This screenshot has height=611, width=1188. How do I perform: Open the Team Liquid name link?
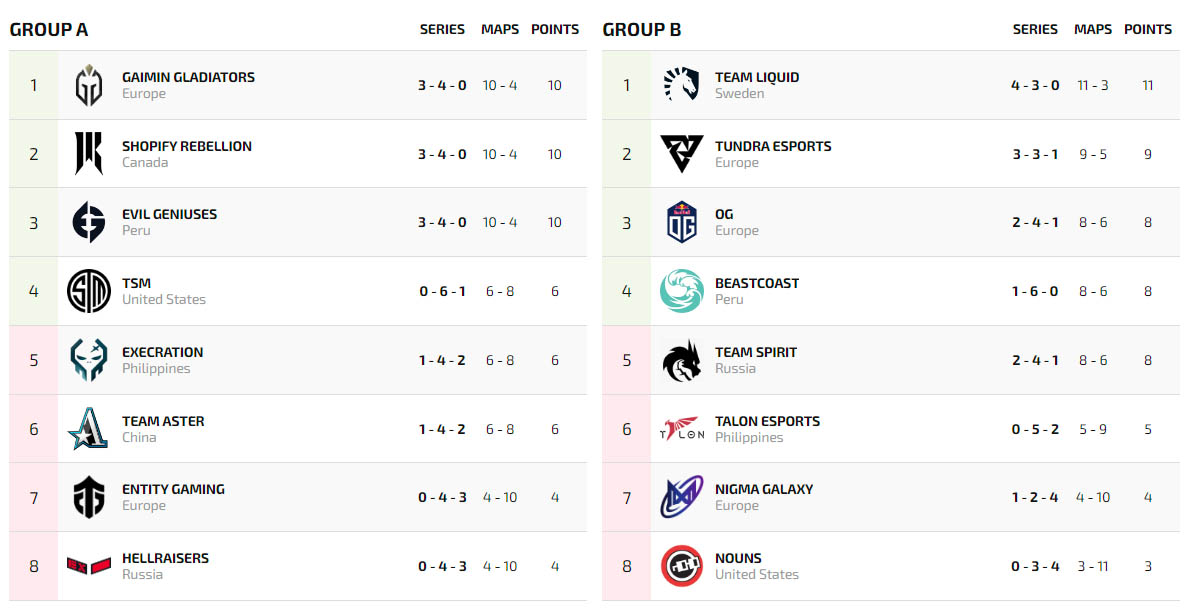pos(757,77)
